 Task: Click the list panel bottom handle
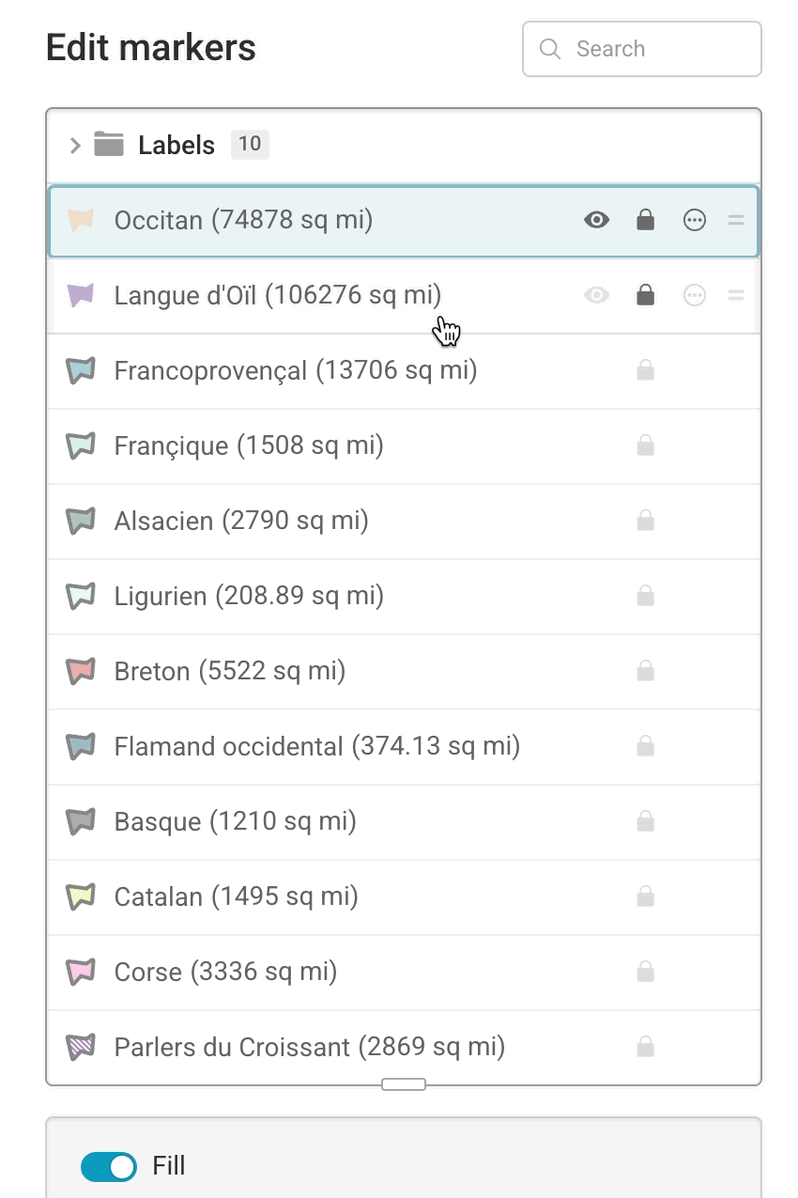[404, 1084]
